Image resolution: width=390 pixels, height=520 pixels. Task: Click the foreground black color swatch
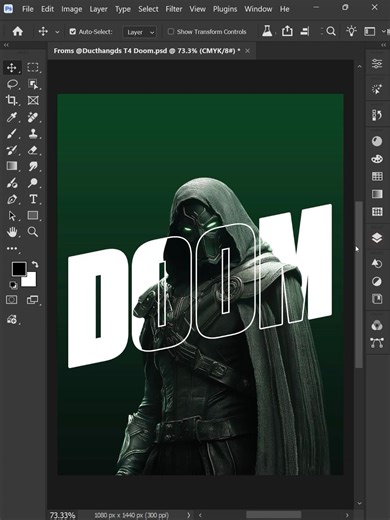point(19,268)
